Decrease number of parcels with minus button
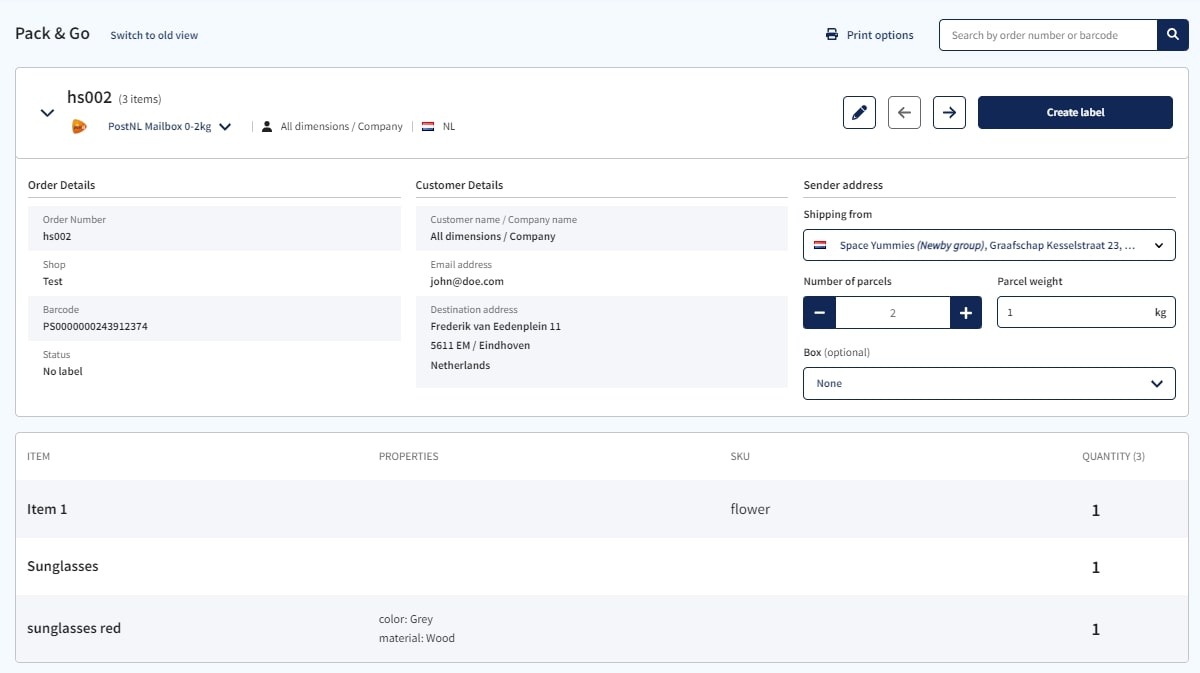 pyautogui.click(x=820, y=313)
